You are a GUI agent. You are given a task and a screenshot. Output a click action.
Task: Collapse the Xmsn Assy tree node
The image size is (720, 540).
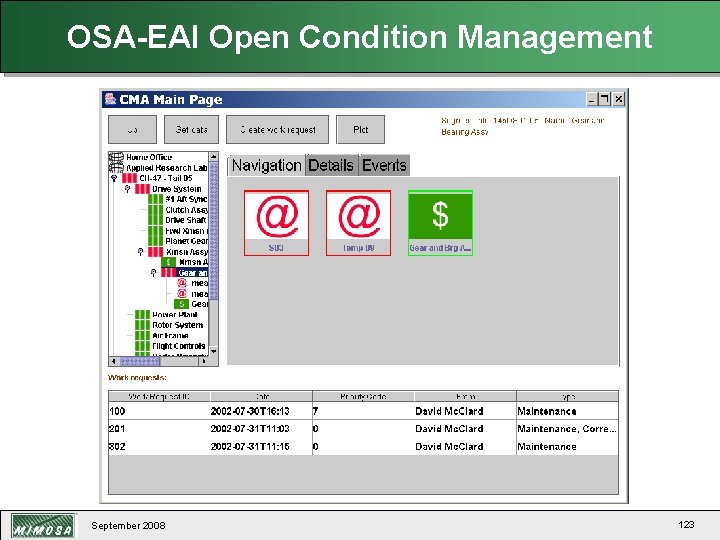(141, 252)
